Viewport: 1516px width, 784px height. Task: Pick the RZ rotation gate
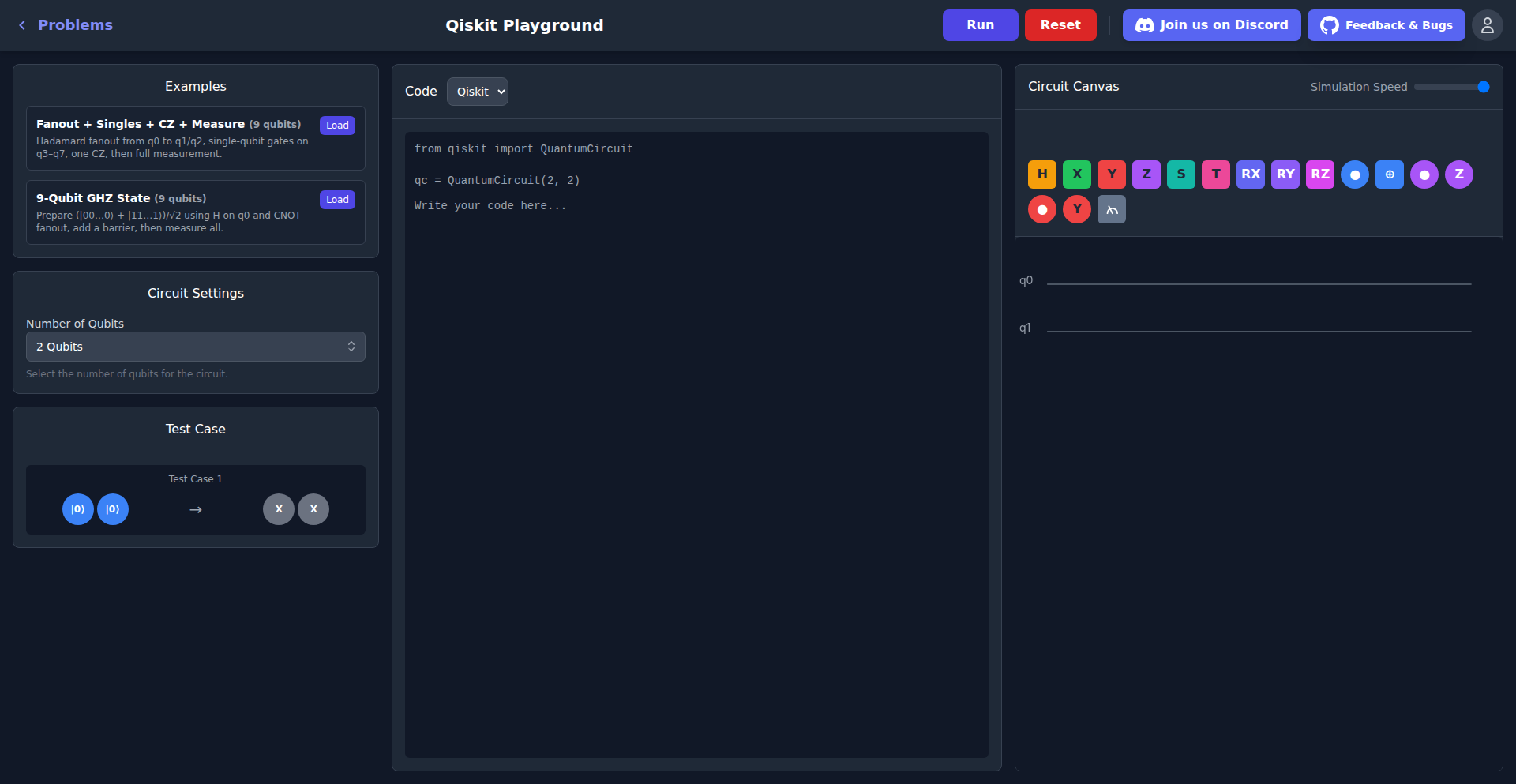pyautogui.click(x=1320, y=174)
